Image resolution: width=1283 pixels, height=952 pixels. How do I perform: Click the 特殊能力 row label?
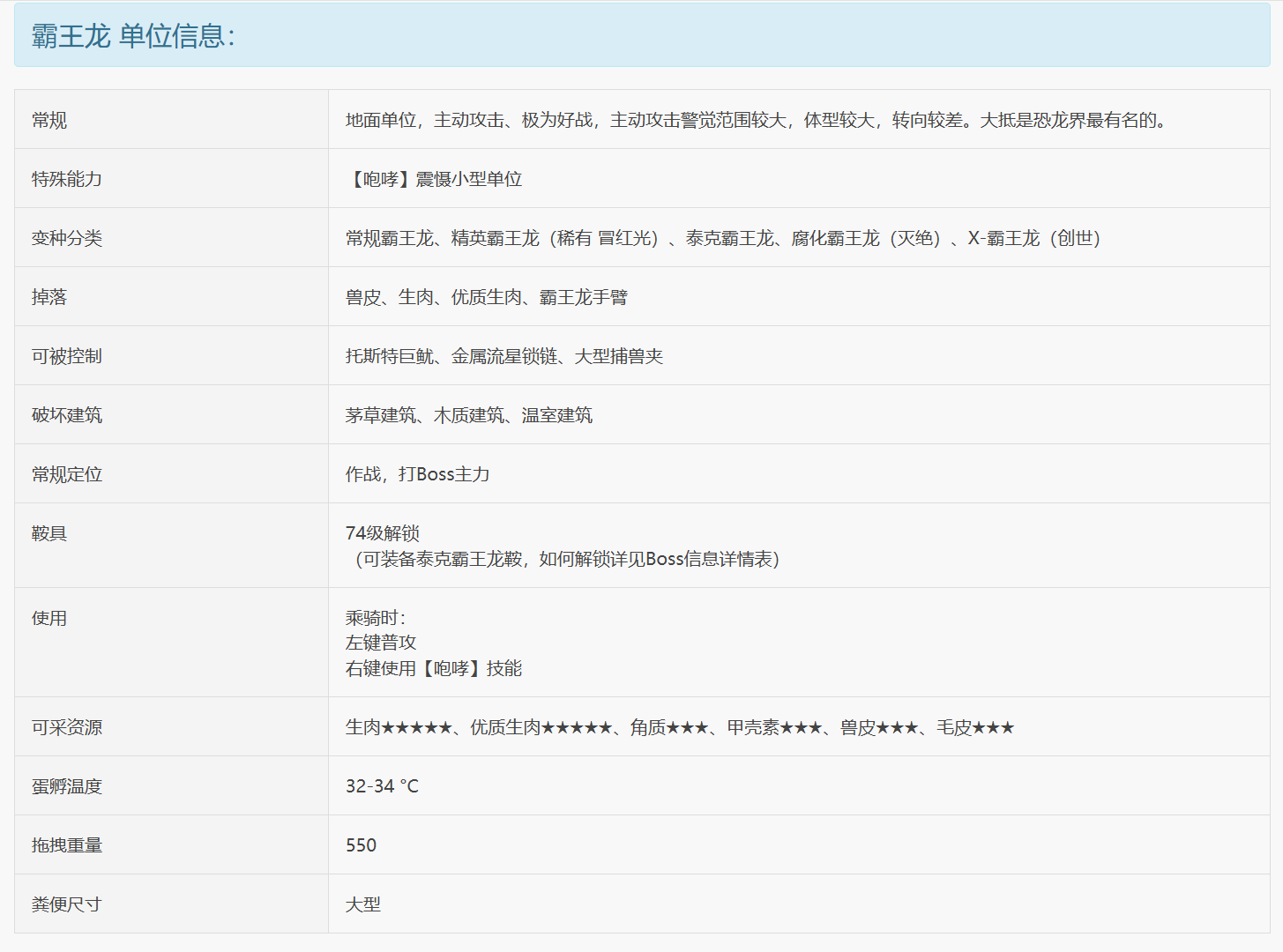coord(67,179)
